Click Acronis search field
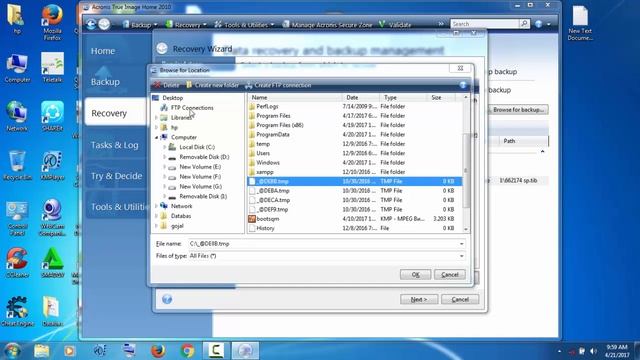 (484, 24)
